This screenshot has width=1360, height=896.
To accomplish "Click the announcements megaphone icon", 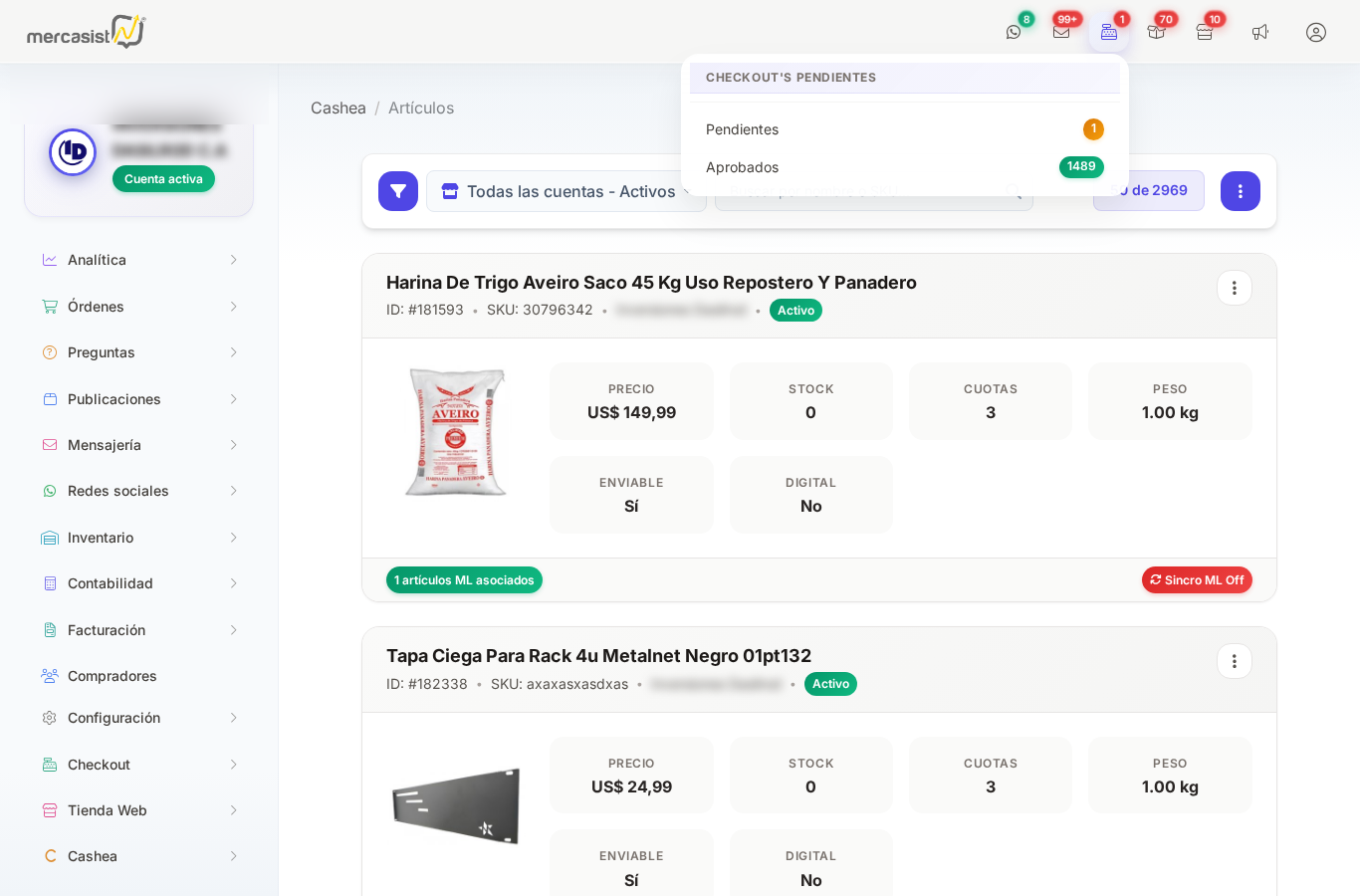I will click(x=1260, y=32).
